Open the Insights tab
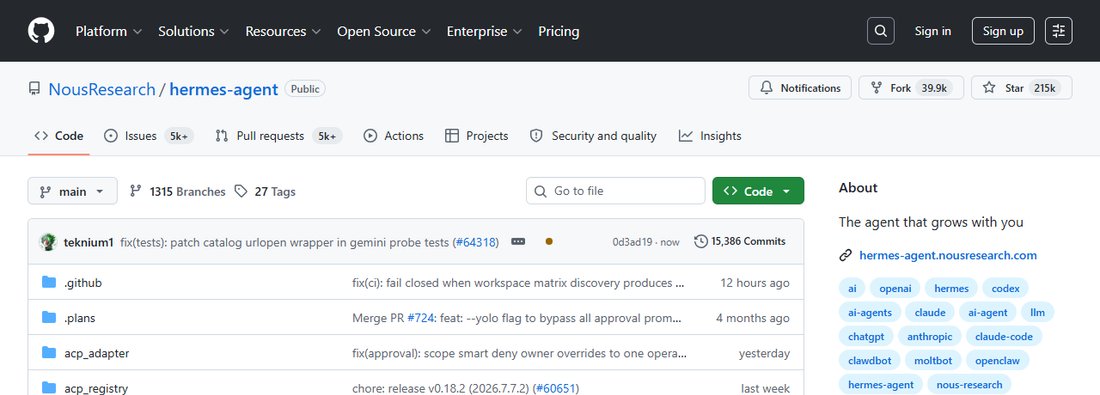The image size is (1100, 395). pyautogui.click(x=710, y=136)
